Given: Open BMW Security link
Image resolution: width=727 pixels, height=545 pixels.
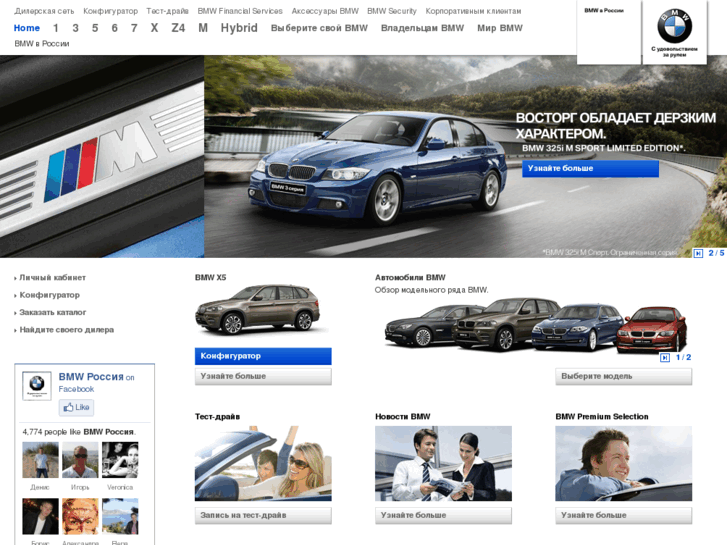Looking at the screenshot, I should [392, 11].
